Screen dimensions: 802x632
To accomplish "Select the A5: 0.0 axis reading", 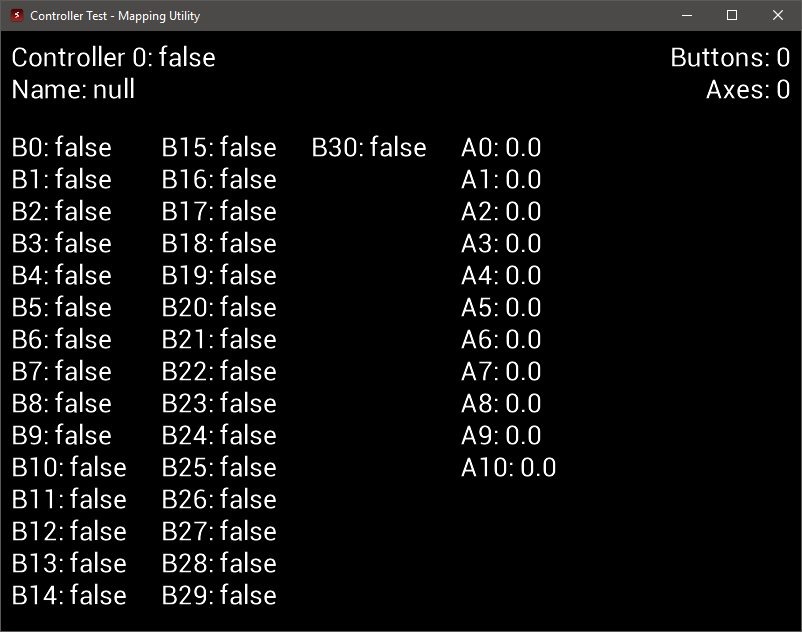I will 501,307.
